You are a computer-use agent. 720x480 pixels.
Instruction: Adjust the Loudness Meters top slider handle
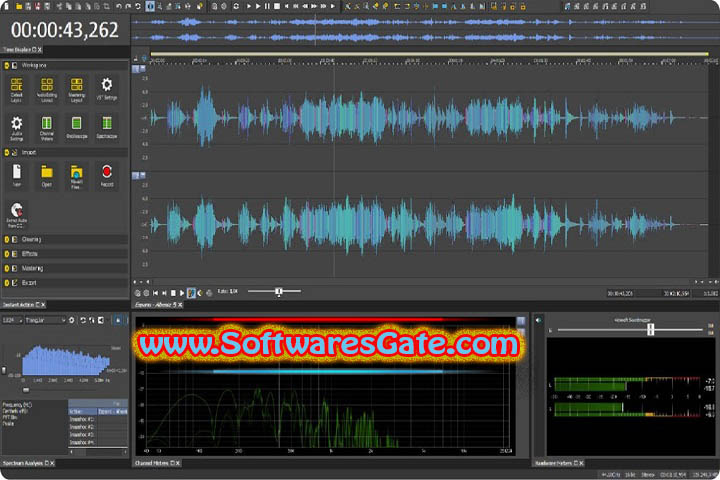[x=650, y=329]
